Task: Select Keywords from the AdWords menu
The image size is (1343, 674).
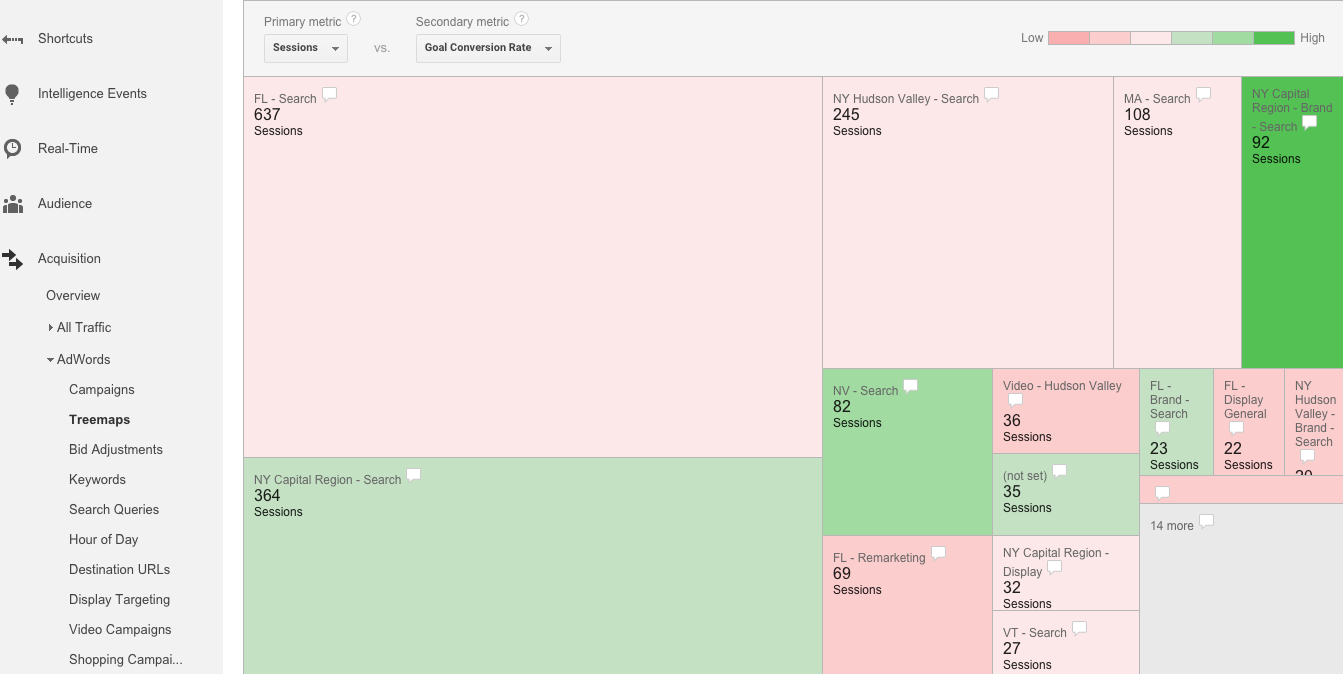Action: (x=97, y=480)
